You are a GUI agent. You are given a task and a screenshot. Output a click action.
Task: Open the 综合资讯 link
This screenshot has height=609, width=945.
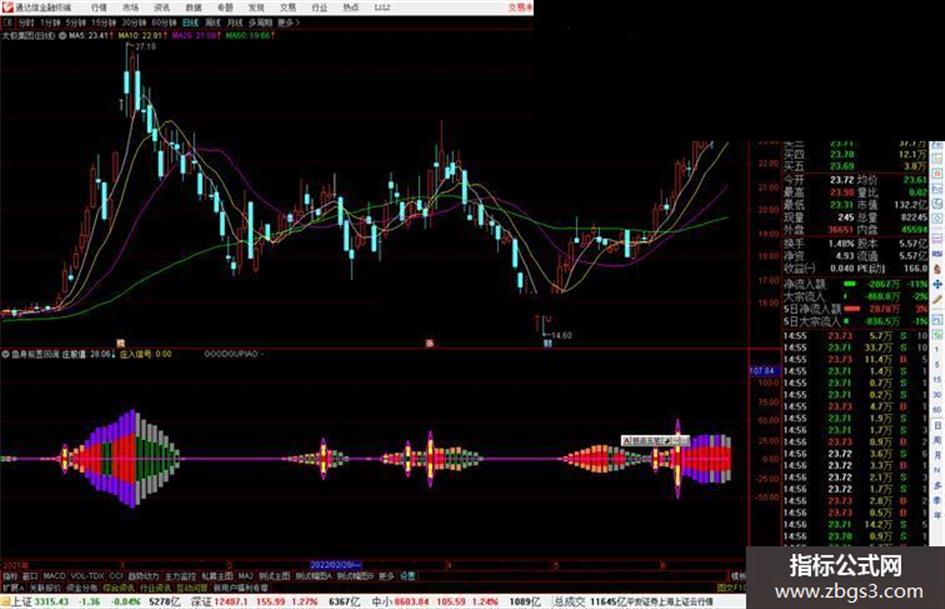click(x=119, y=587)
